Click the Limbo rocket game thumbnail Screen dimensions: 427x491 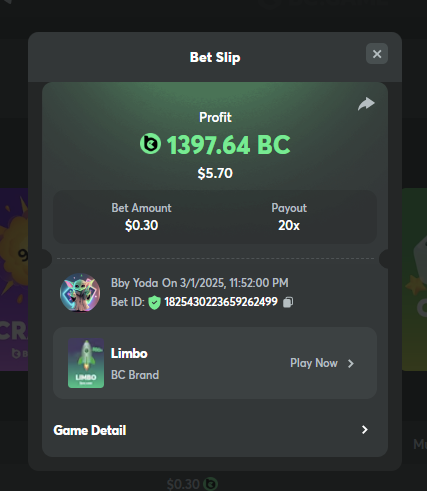point(86,363)
